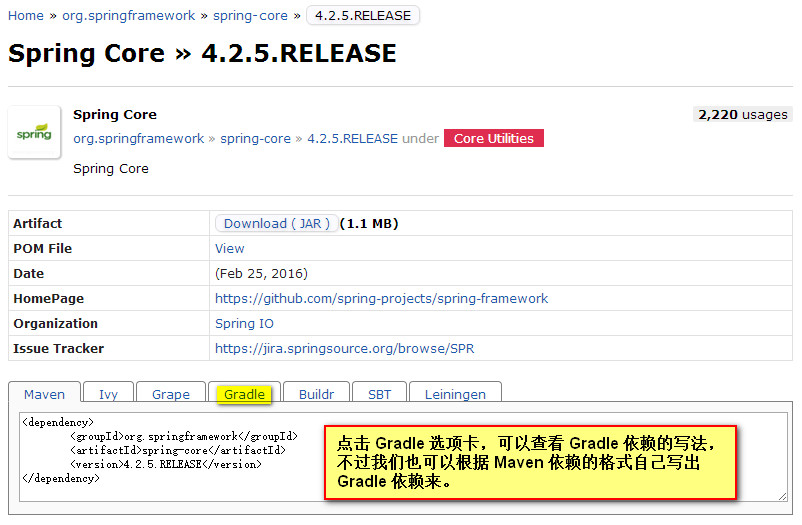802x525 pixels.
Task: View the POM file
Action: click(x=230, y=248)
